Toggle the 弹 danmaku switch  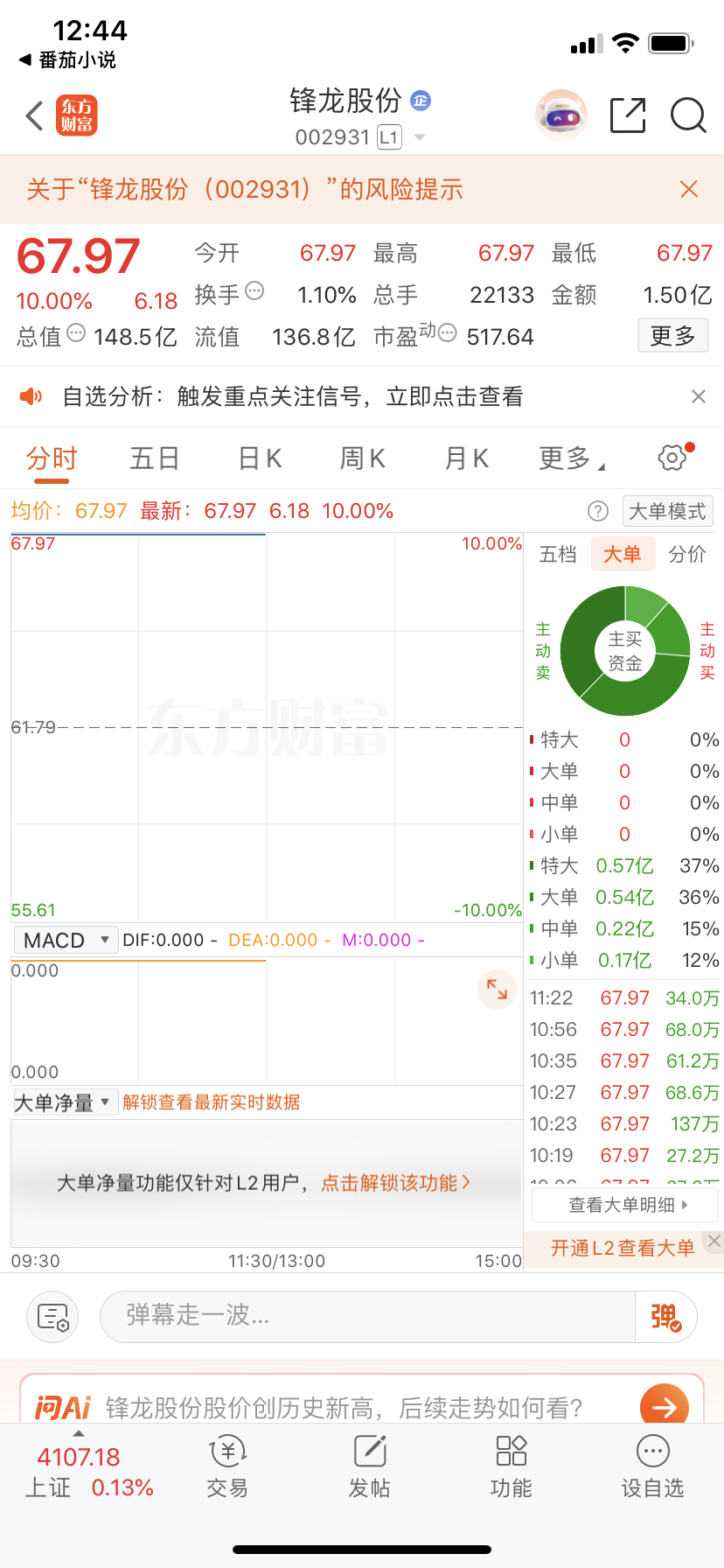pyautogui.click(x=665, y=1317)
